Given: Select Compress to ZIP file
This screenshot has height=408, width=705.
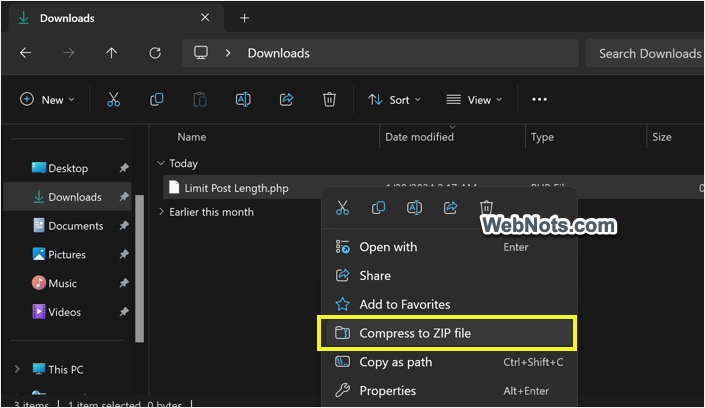Looking at the screenshot, I should 448,333.
